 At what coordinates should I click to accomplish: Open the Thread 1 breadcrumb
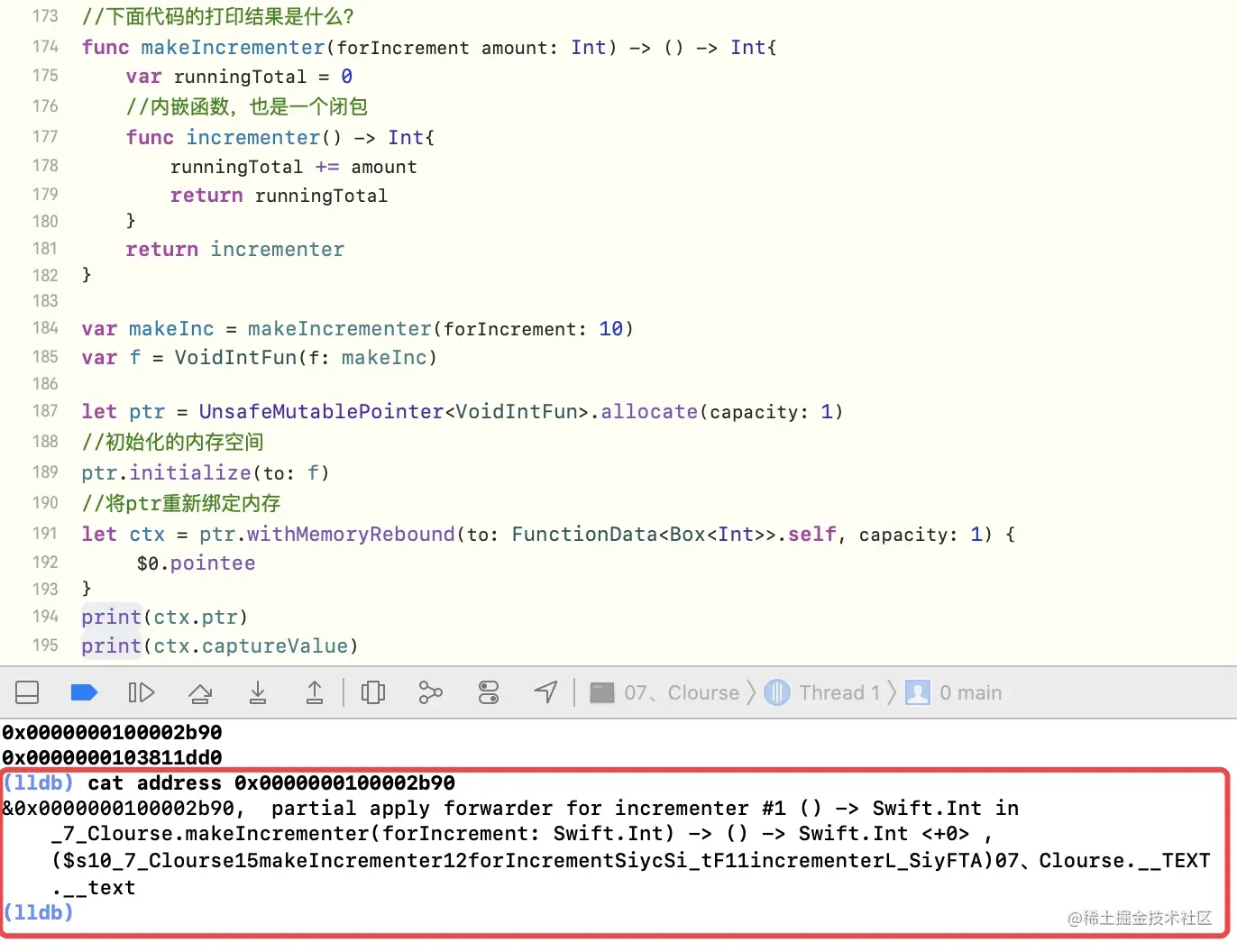click(822, 692)
